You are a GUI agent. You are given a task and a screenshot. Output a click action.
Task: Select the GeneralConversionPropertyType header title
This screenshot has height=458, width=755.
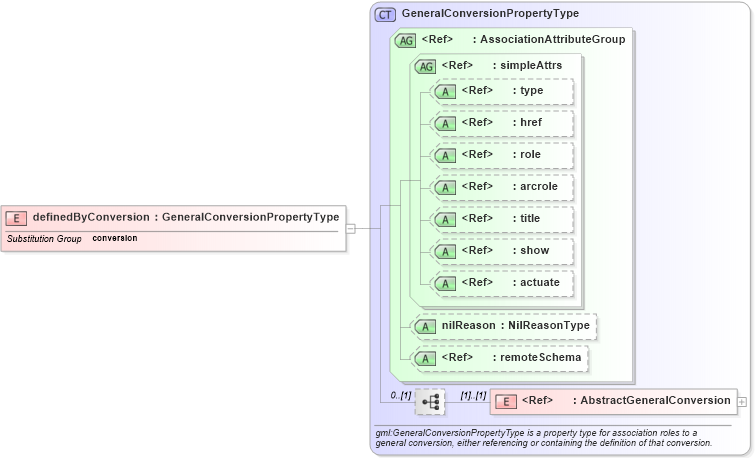point(490,13)
